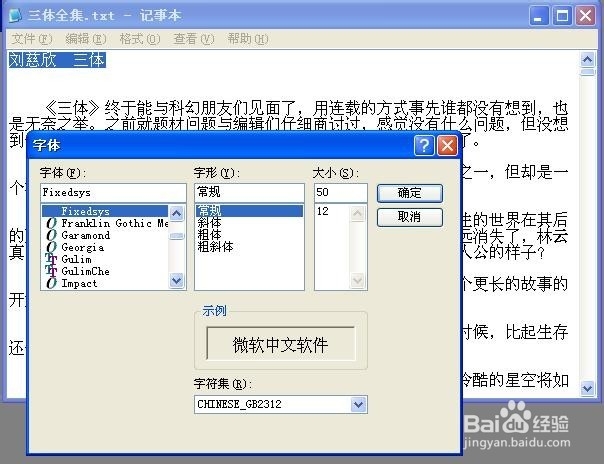The width and height of the screenshot is (604, 464).
Task: Click the font dialog help question mark
Action: [x=424, y=146]
